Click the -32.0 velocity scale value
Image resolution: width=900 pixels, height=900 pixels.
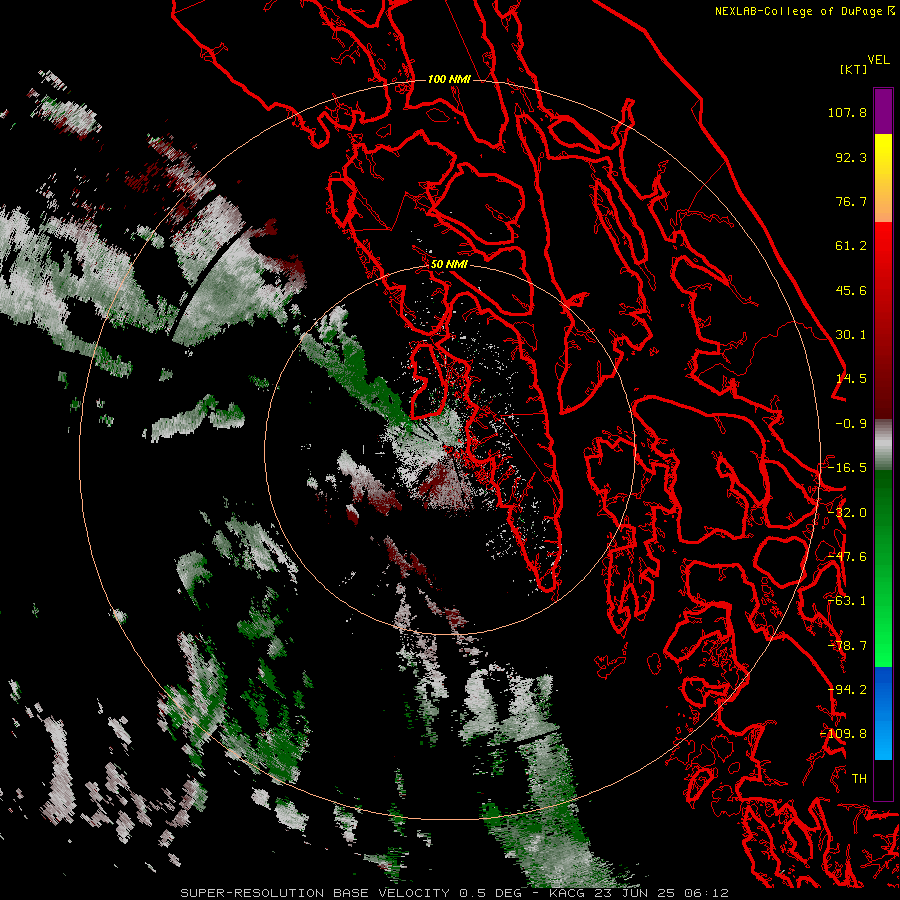tap(847, 512)
